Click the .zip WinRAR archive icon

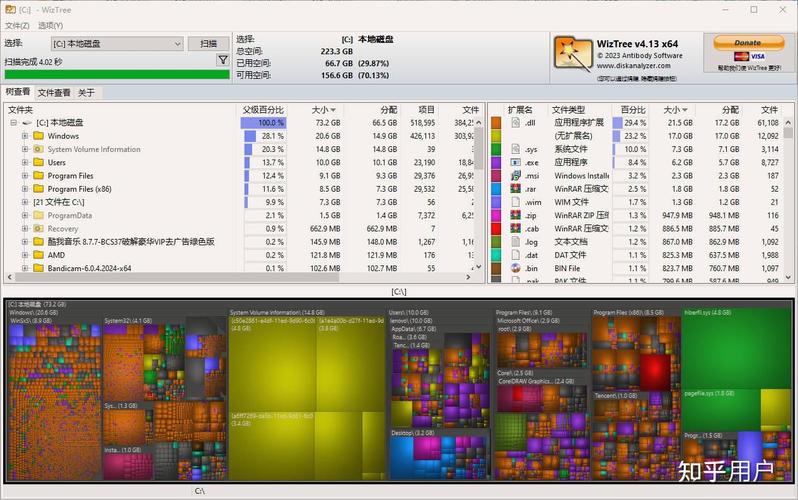(x=516, y=215)
